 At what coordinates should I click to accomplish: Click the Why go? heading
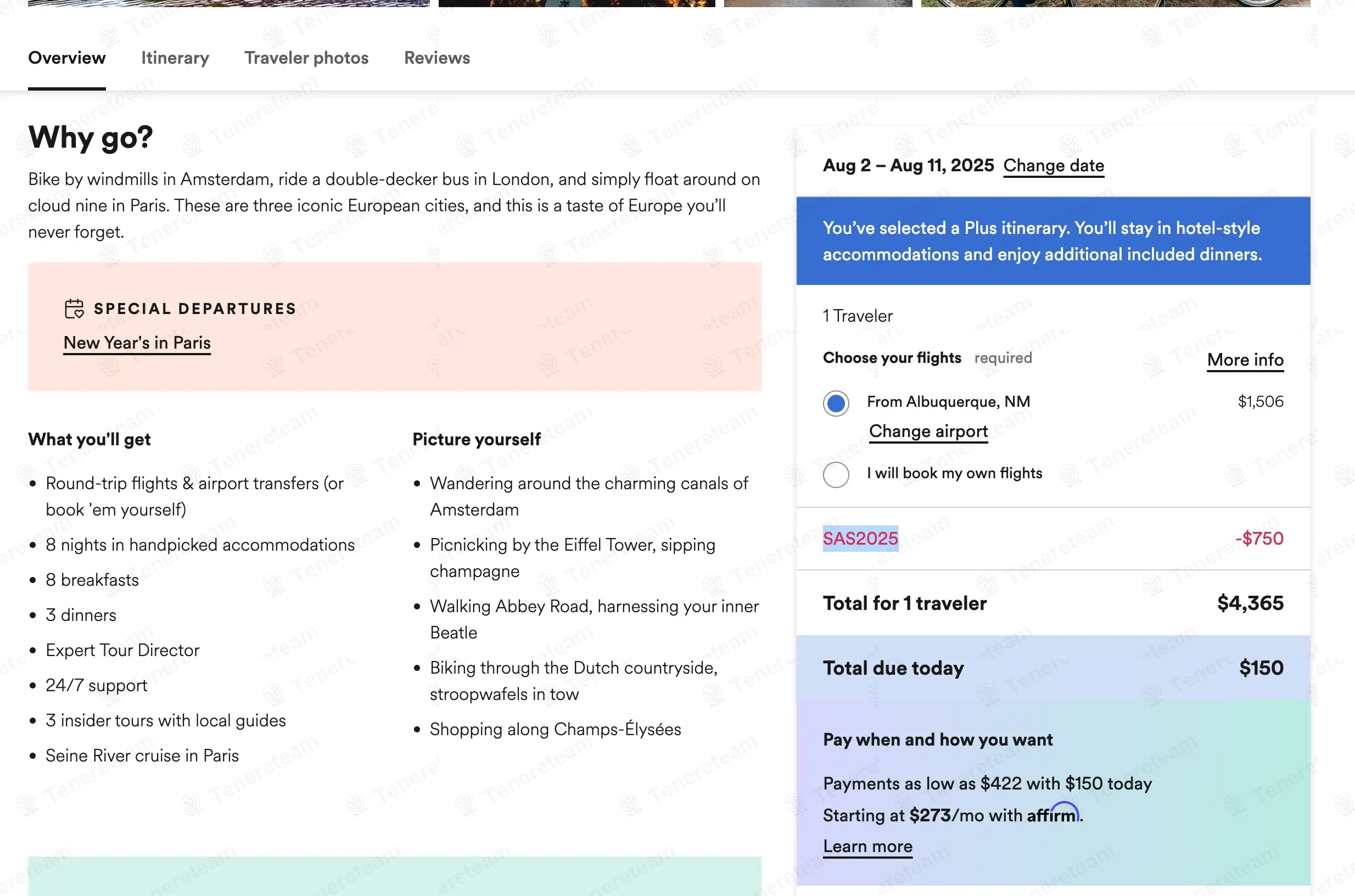point(91,138)
